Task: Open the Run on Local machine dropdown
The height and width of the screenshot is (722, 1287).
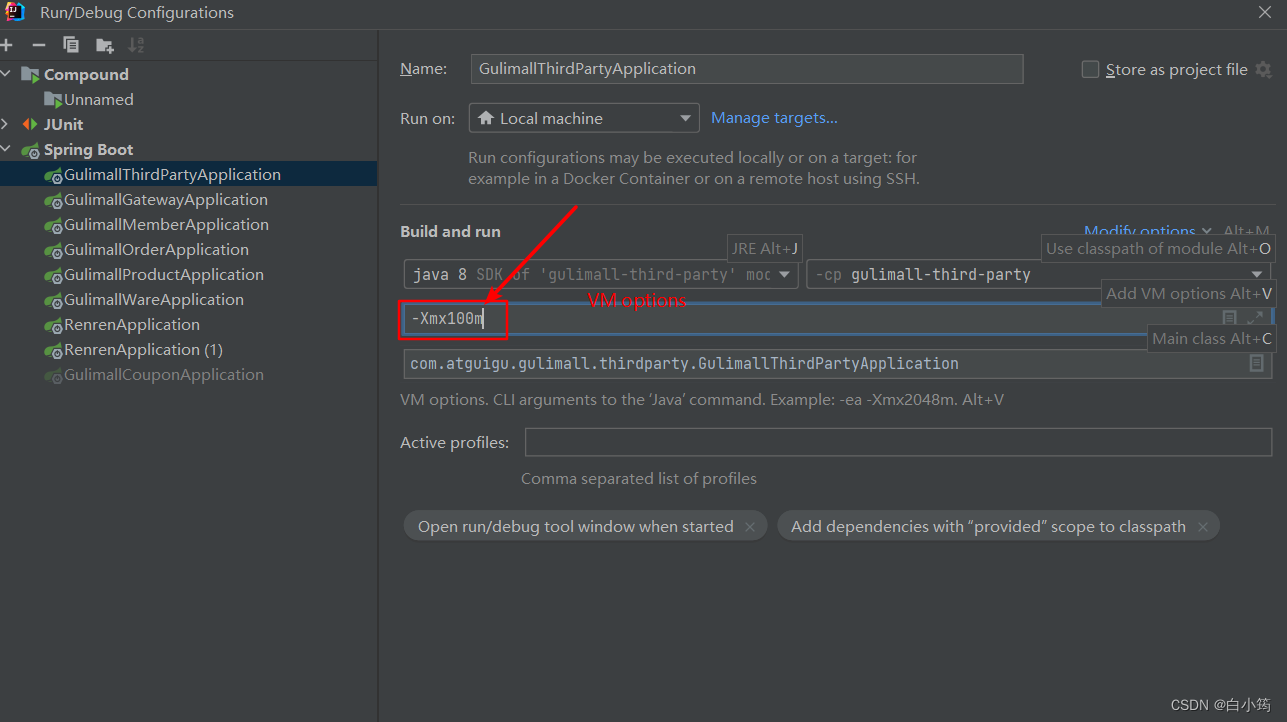Action: point(584,118)
